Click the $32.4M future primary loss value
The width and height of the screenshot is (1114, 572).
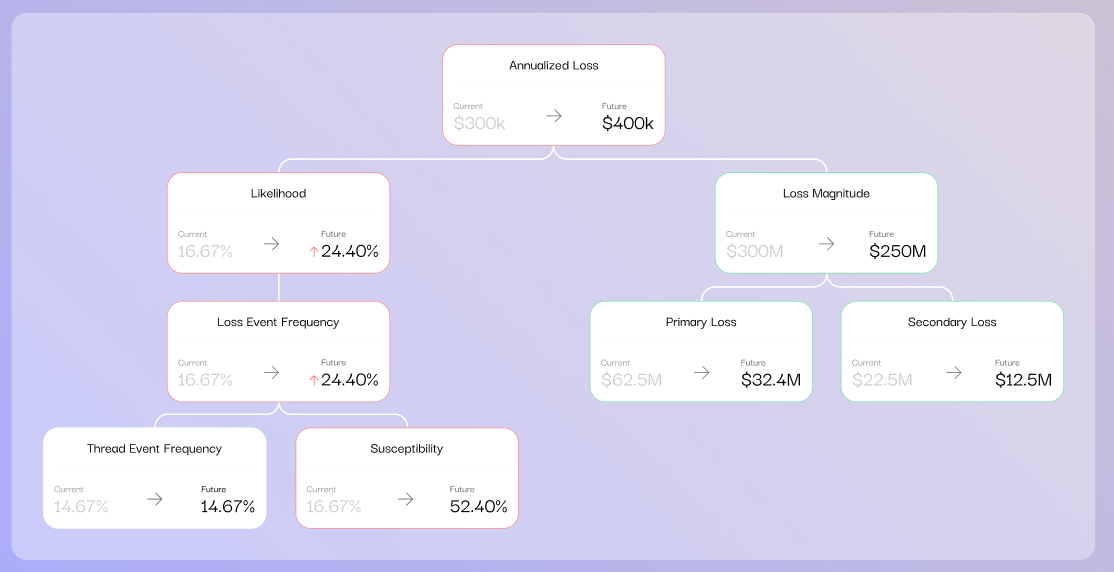click(x=771, y=380)
